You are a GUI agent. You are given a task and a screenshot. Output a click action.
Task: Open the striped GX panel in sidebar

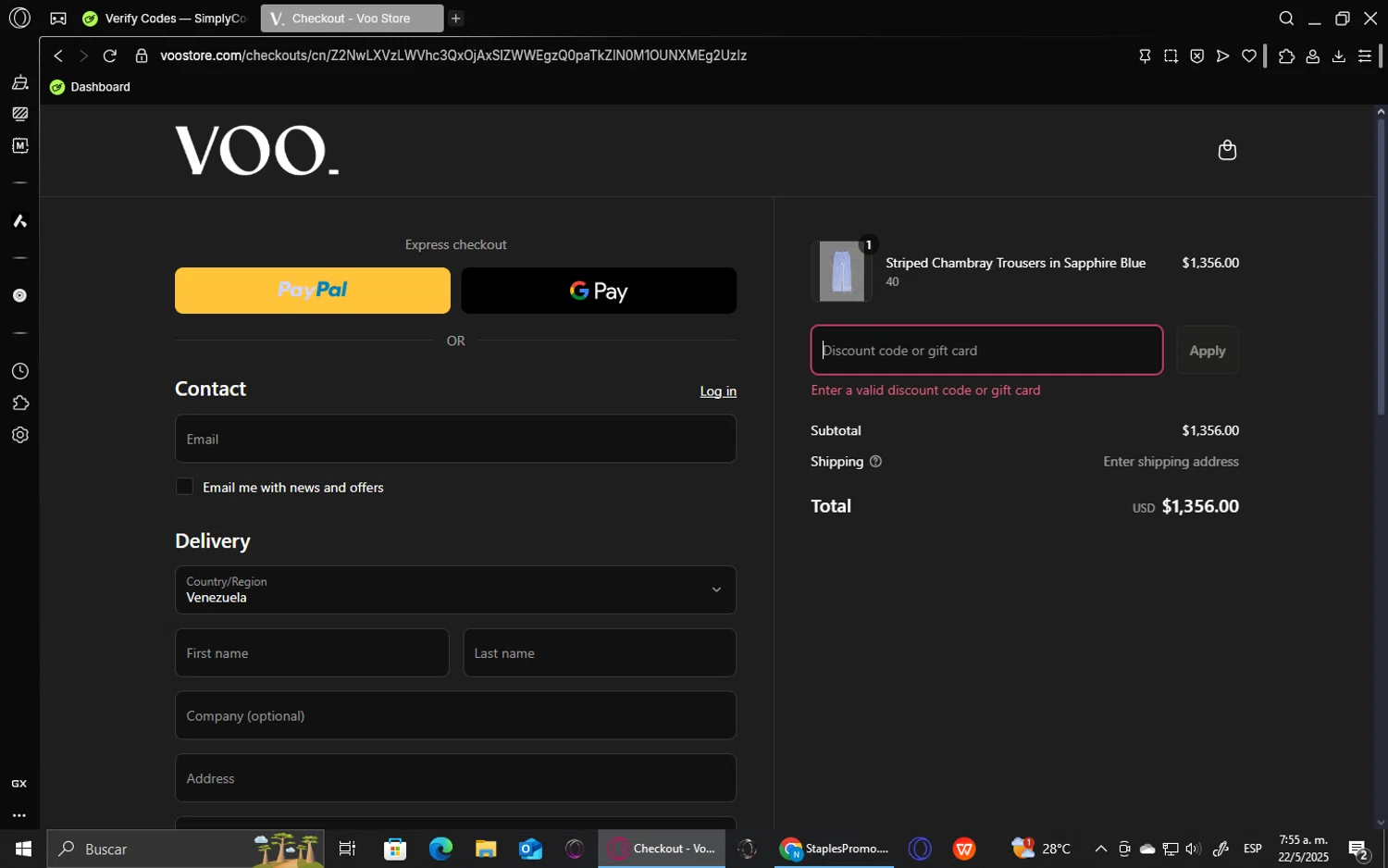[19, 114]
